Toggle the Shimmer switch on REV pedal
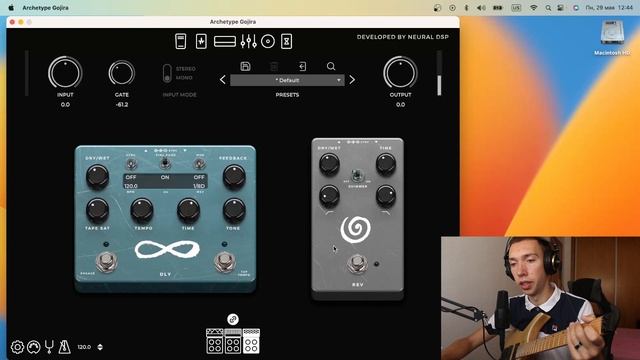The image size is (640, 360). [x=357, y=176]
